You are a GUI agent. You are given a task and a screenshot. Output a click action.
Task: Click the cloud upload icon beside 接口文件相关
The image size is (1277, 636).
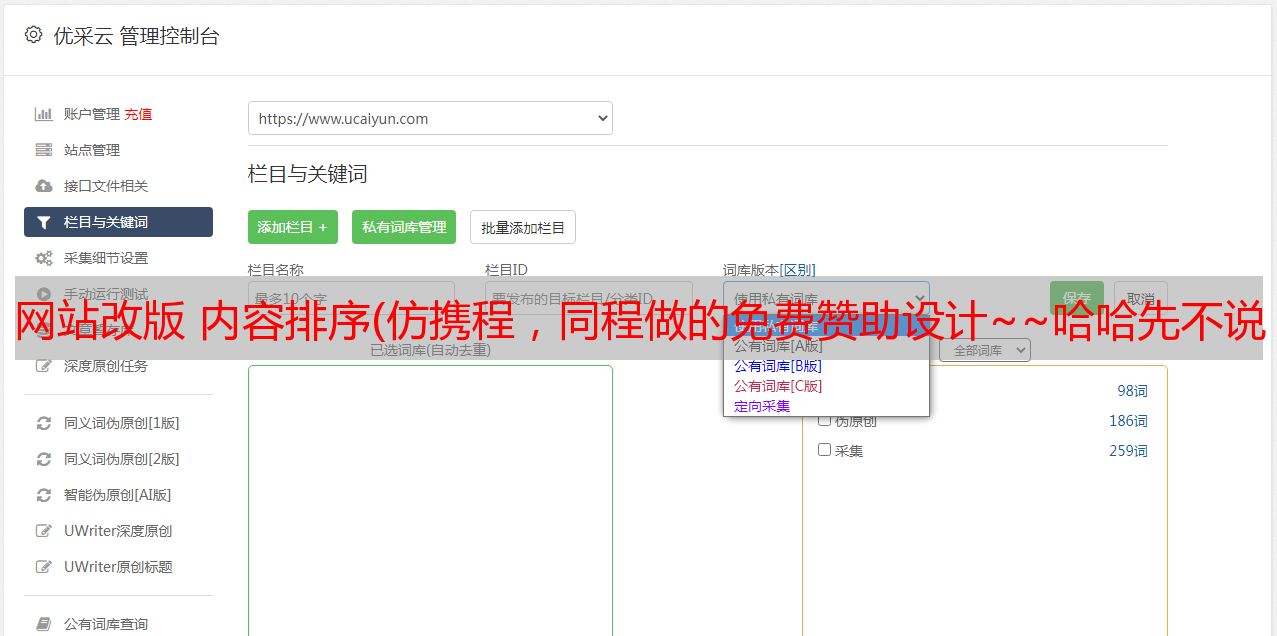43,186
